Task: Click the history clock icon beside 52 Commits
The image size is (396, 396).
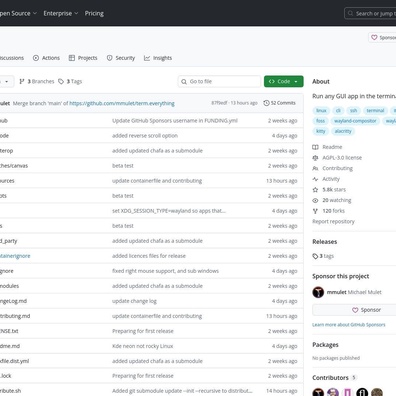Action: (x=266, y=103)
